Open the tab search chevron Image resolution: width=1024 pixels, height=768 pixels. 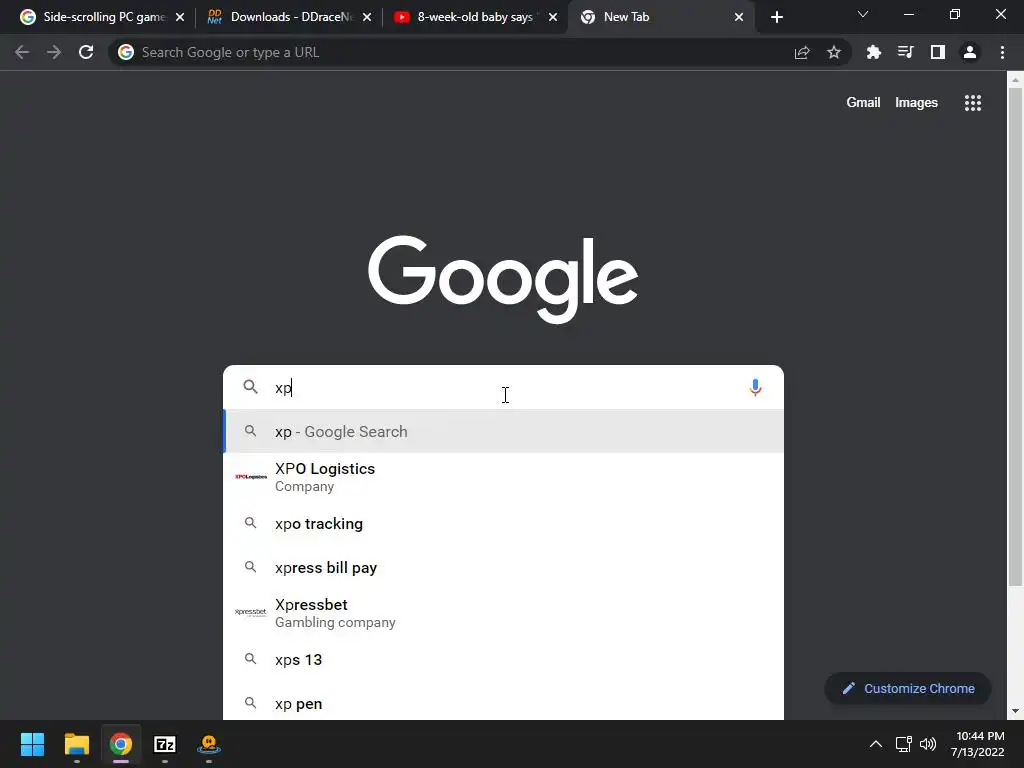(863, 14)
